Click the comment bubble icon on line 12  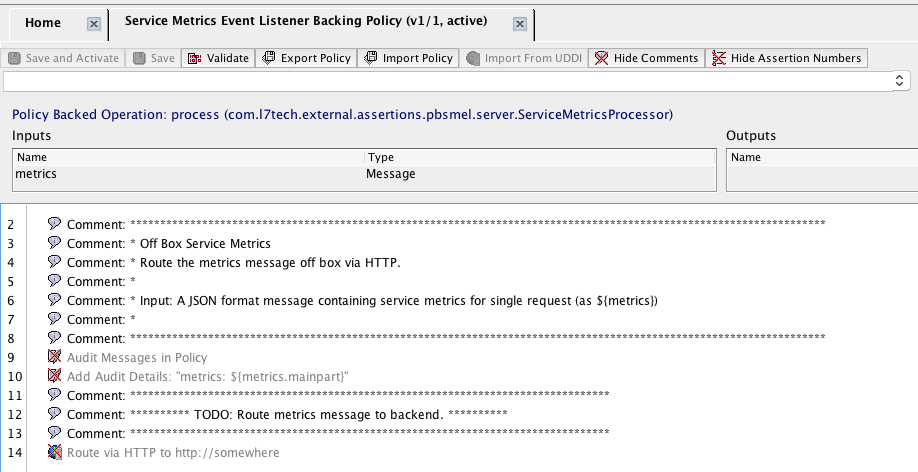54,414
